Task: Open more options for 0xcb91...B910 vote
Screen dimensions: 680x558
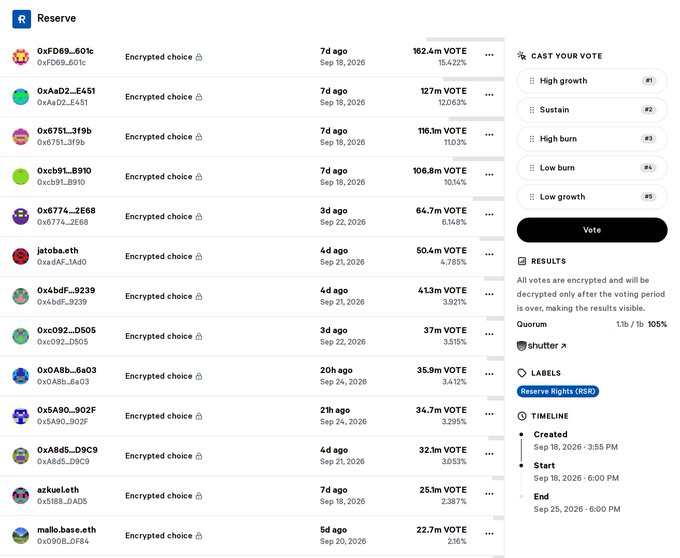Action: point(489,175)
